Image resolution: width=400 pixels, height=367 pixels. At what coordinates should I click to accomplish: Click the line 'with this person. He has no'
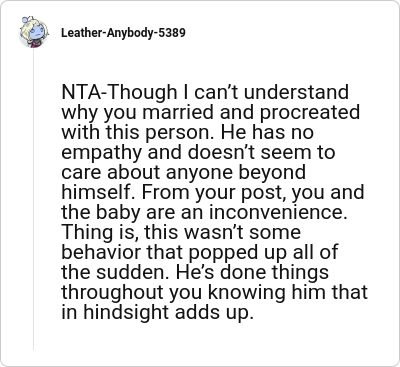[x=188, y=132]
